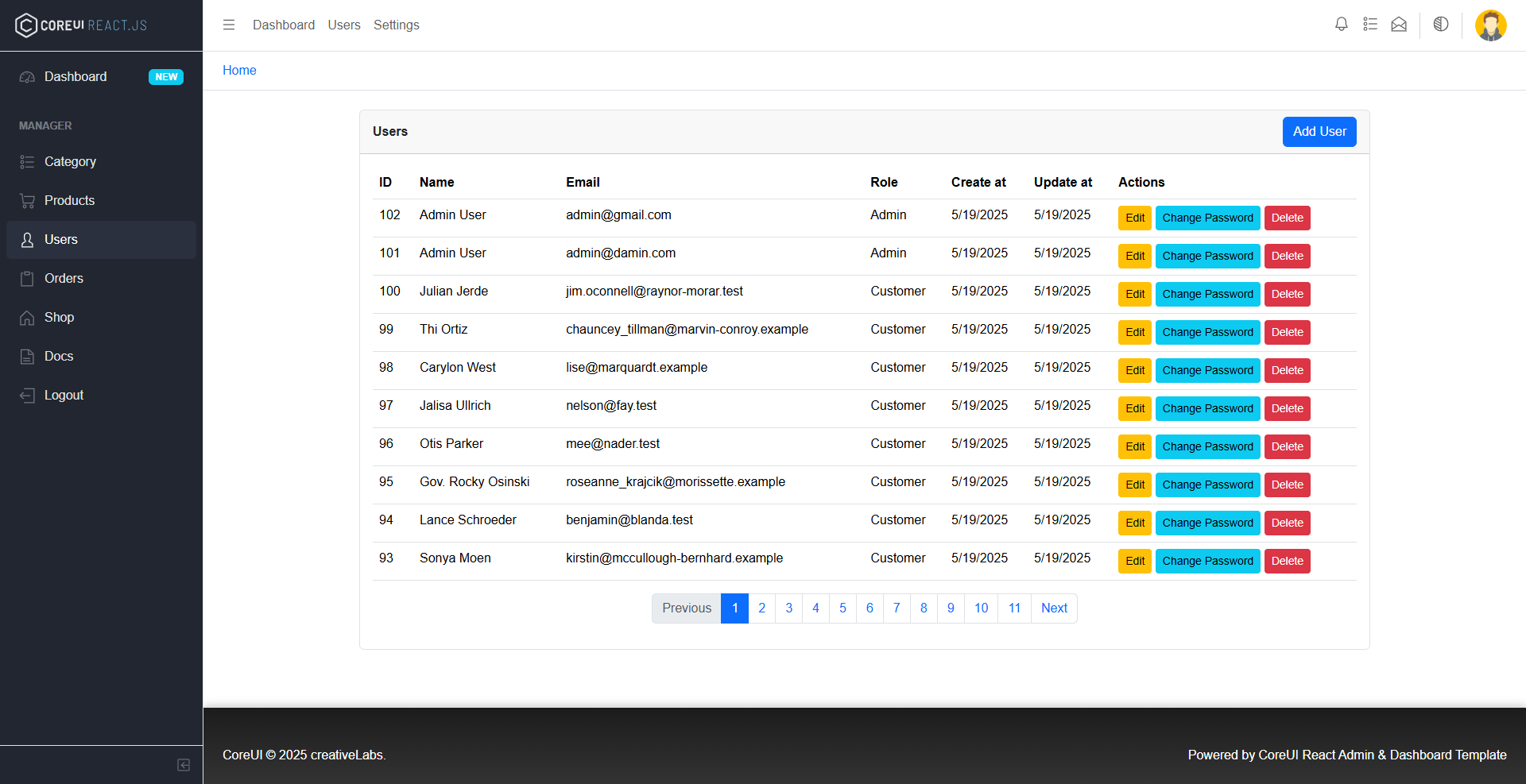
Task: Click the CoreUI React.js logo
Action: point(81,25)
